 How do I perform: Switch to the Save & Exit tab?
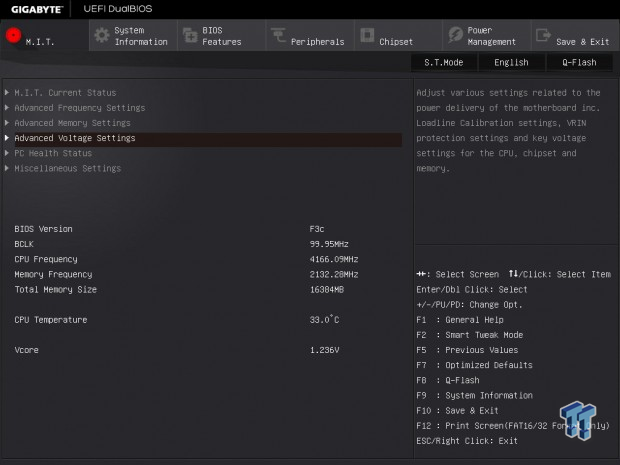click(575, 35)
